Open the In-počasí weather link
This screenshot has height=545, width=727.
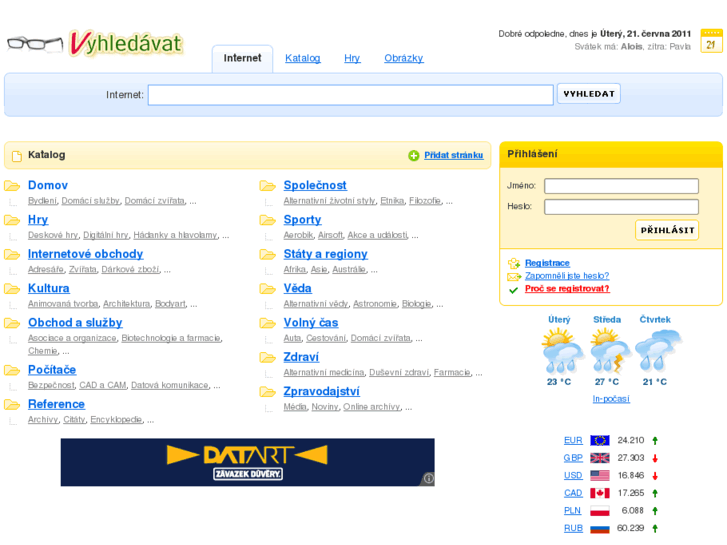(611, 399)
